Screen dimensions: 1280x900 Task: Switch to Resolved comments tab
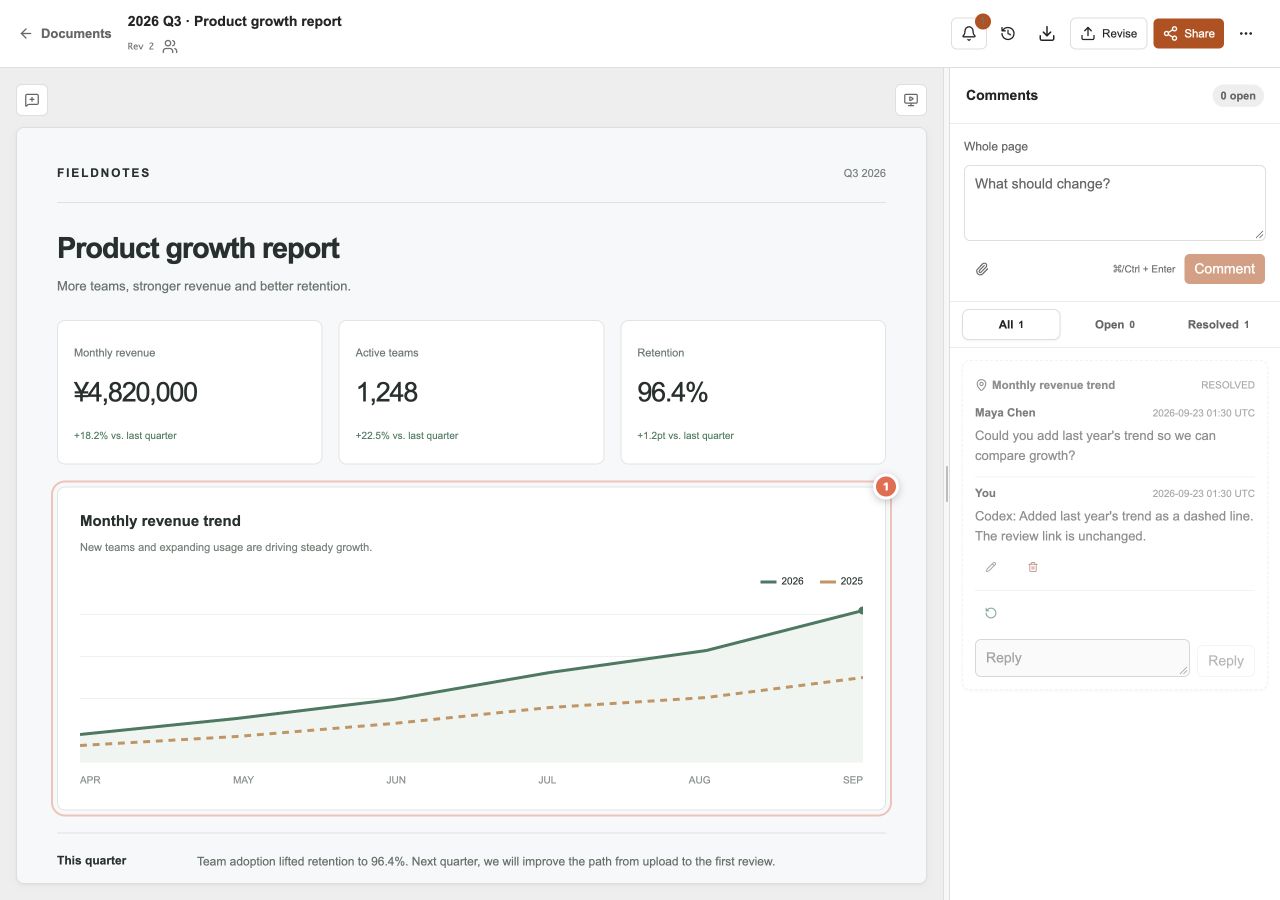[x=1218, y=325]
